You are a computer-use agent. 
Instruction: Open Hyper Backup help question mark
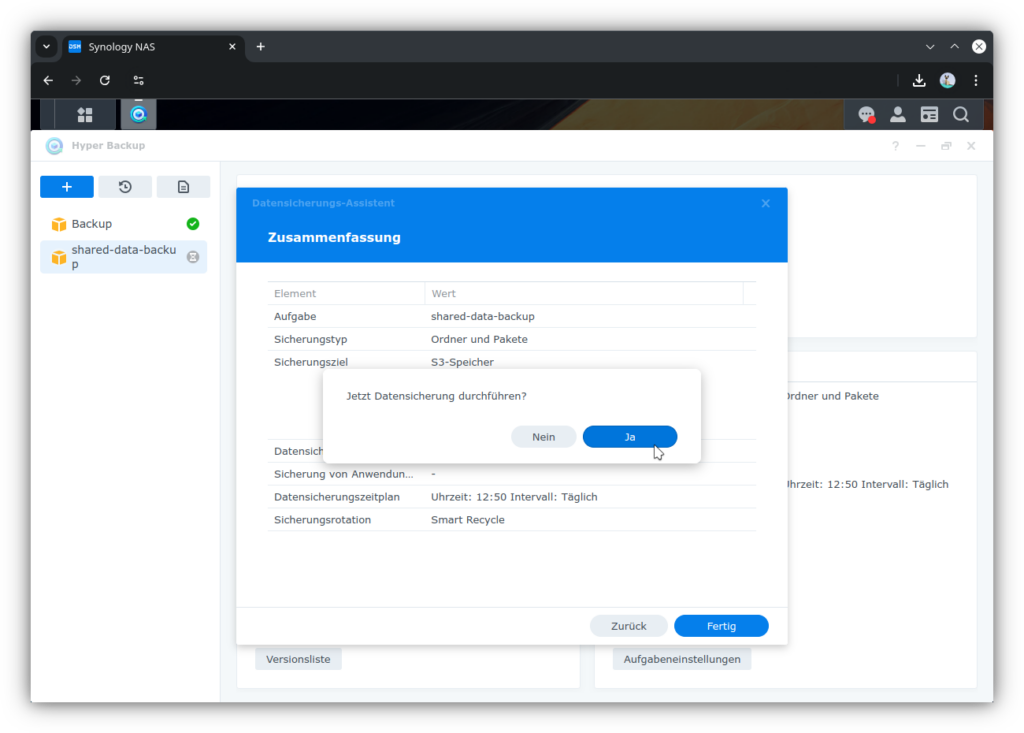pyautogui.click(x=895, y=146)
